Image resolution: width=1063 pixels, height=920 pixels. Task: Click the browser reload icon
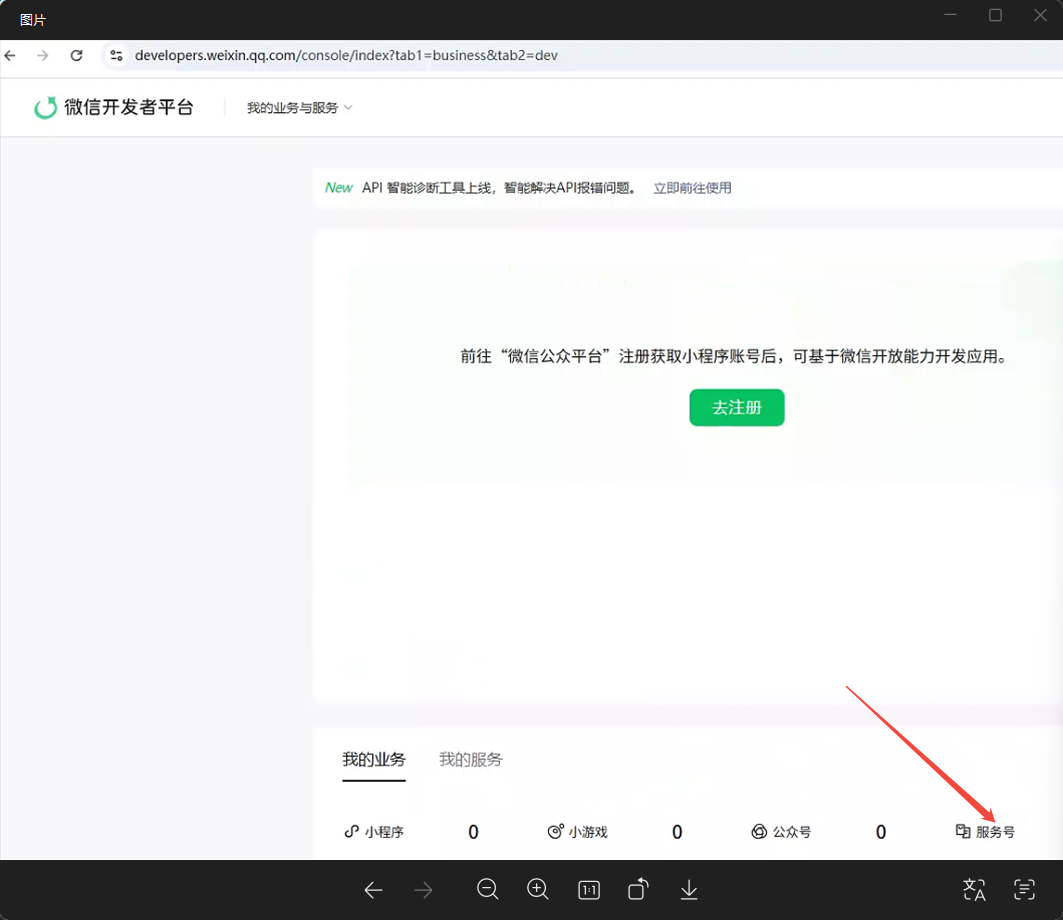(77, 56)
